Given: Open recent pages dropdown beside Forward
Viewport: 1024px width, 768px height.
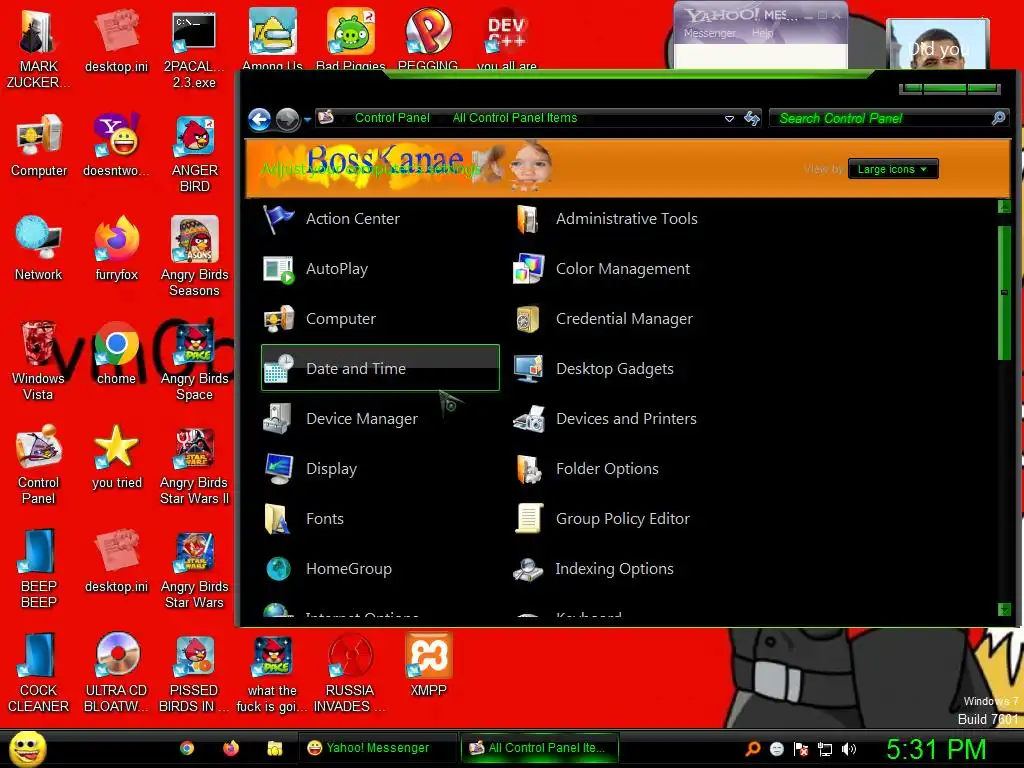Looking at the screenshot, I should pos(307,120).
